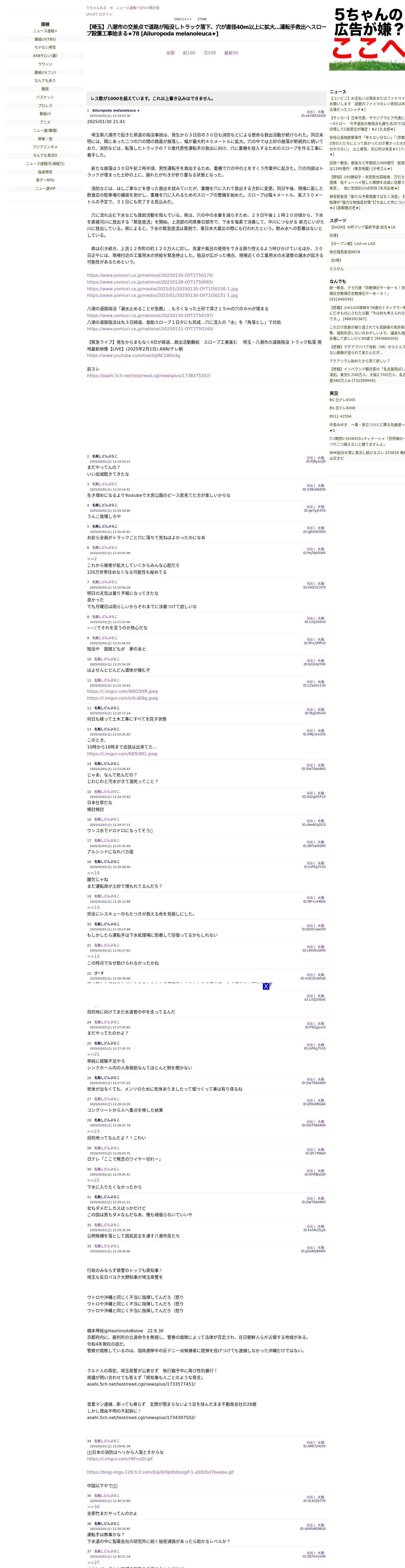Open news item 【コンビニ】お支払いは現金または
The height and width of the screenshot is (1568, 405).
pos(367,103)
